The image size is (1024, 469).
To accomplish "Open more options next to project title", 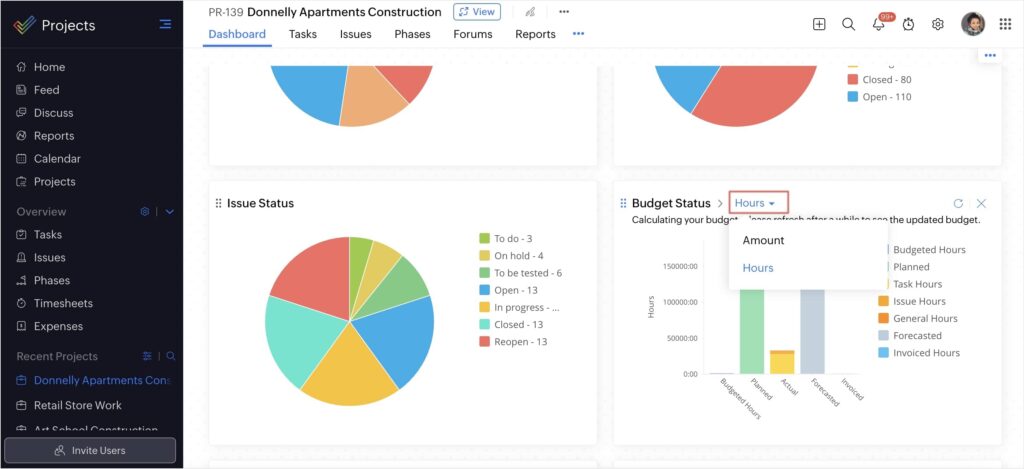I will click(x=564, y=12).
